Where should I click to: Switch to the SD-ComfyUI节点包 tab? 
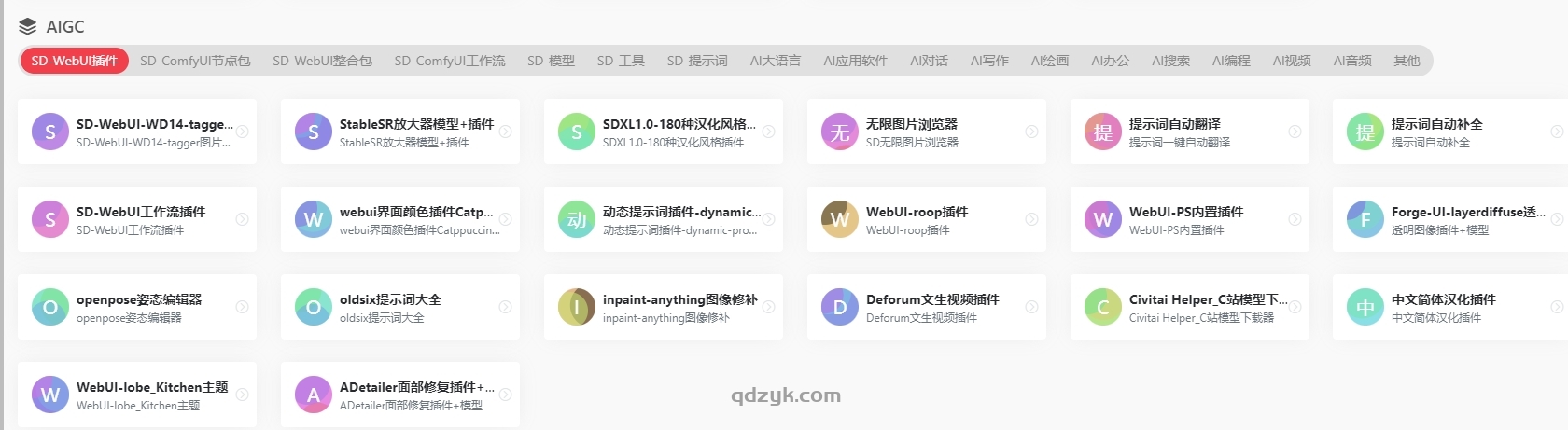tap(195, 61)
